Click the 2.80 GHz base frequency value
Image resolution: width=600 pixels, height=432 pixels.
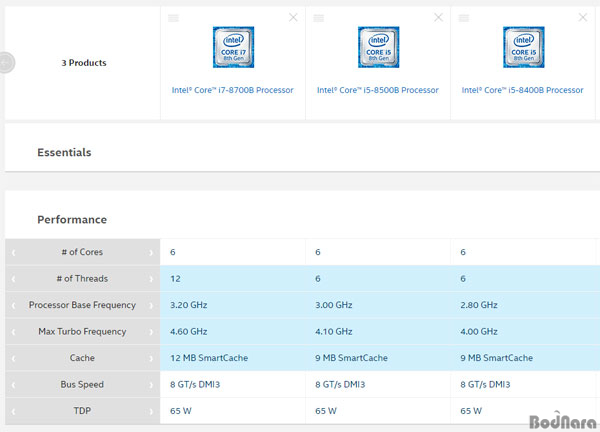479,305
